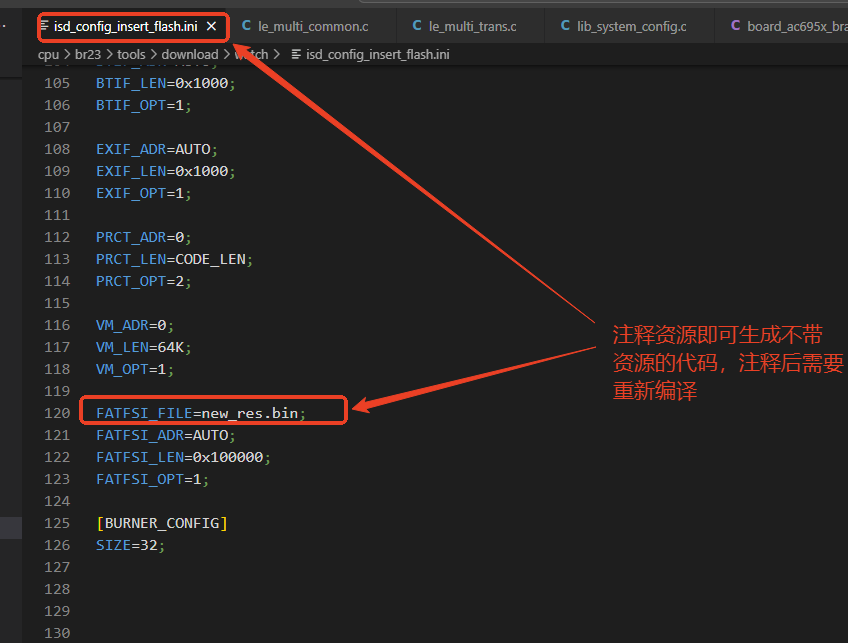Viewport: 848px width, 643px height.
Task: Click the PRCT_OPT=2 line
Action: point(143,281)
